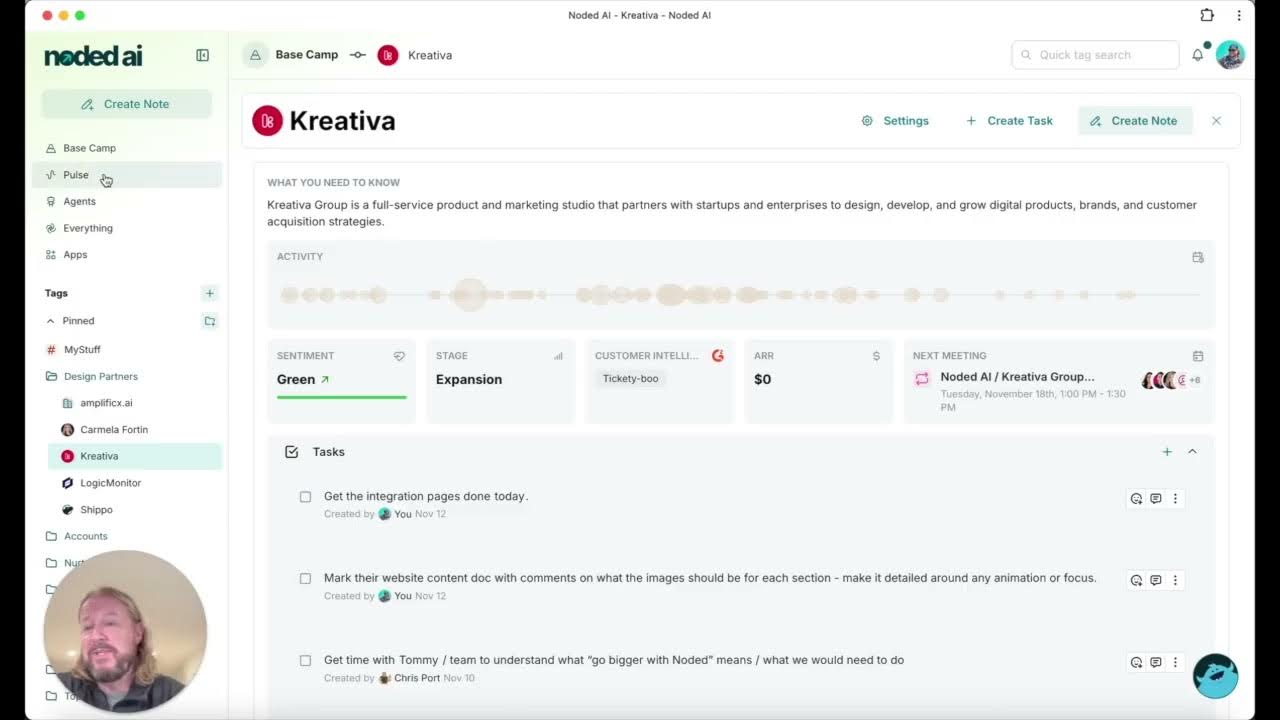Click the Base Camp breadcrumb

pos(306,55)
